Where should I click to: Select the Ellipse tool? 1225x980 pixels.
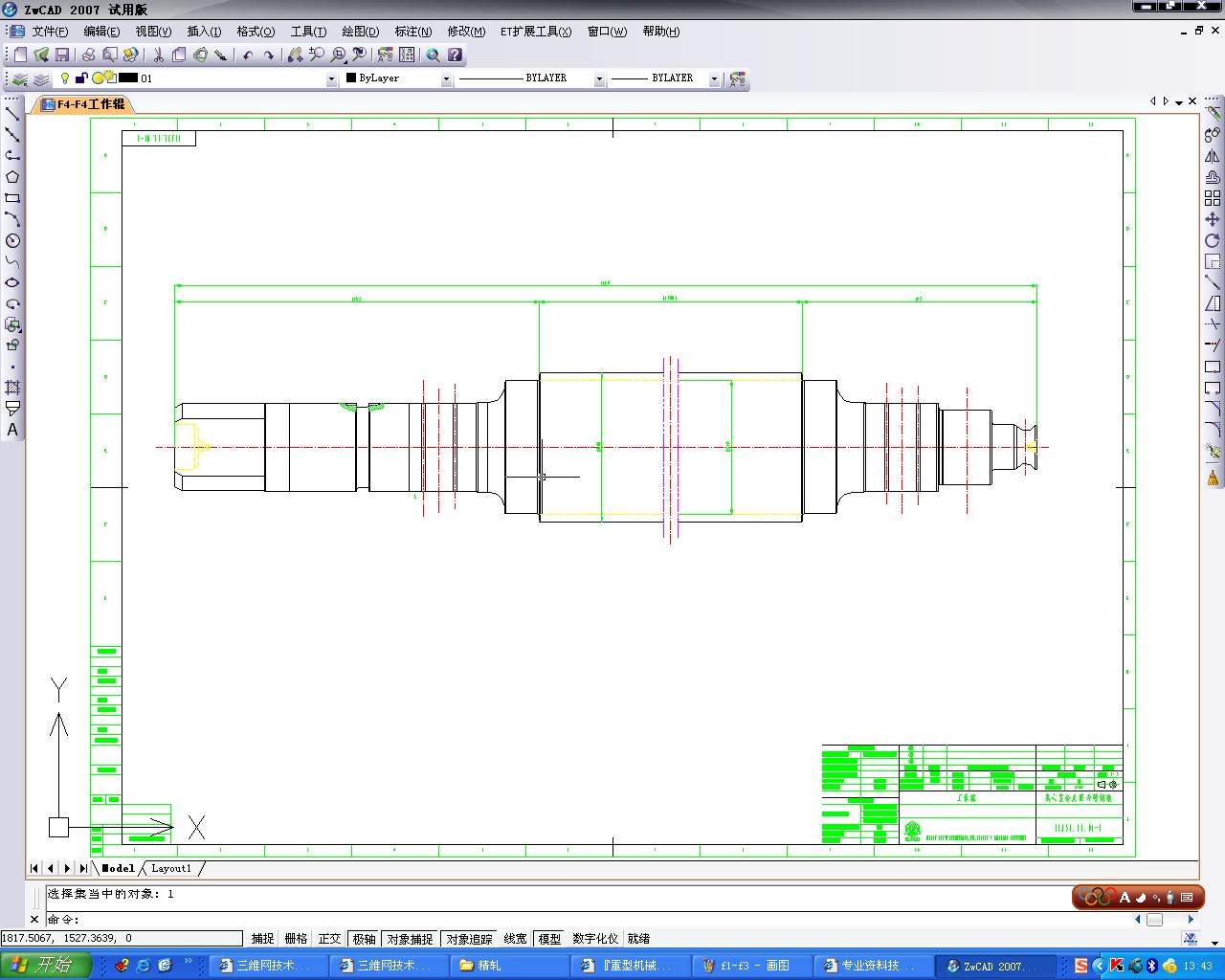pos(12,282)
